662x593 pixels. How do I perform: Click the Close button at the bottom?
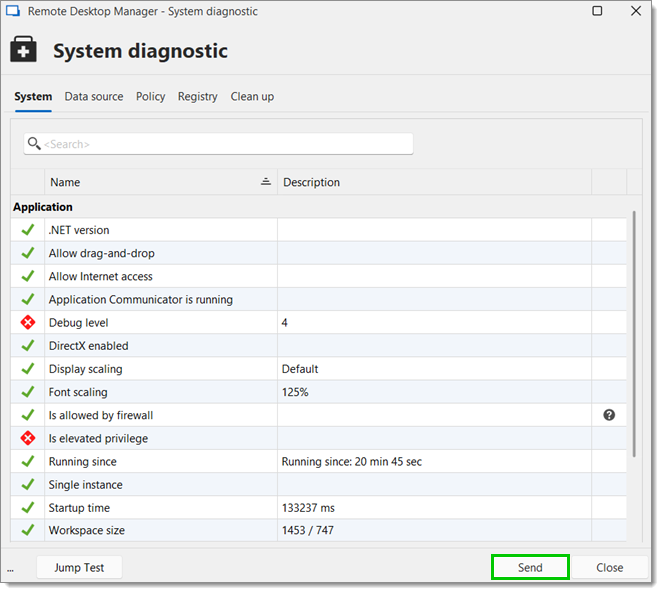pyautogui.click(x=610, y=568)
